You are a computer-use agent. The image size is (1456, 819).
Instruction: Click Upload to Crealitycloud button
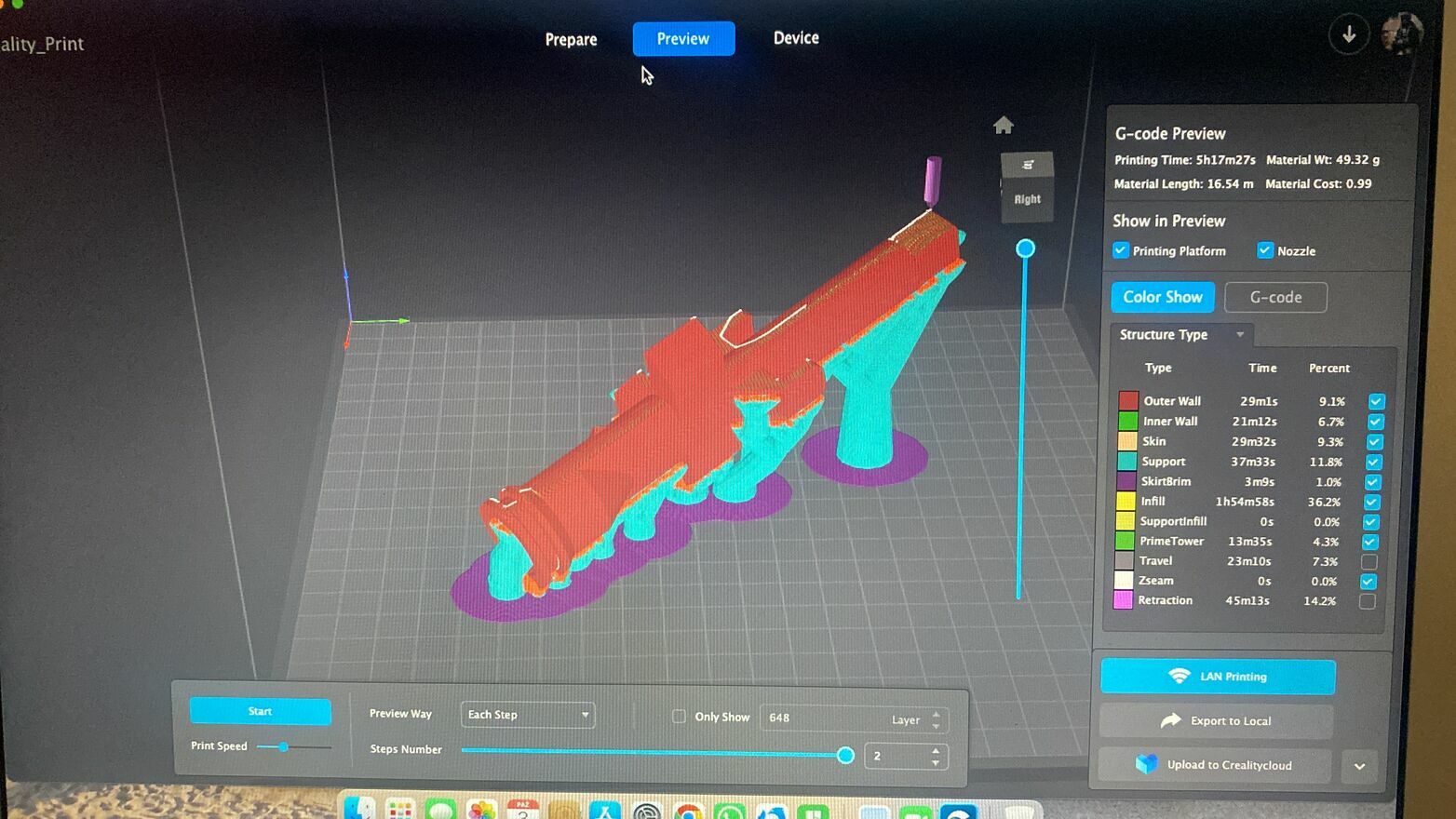click(1215, 765)
